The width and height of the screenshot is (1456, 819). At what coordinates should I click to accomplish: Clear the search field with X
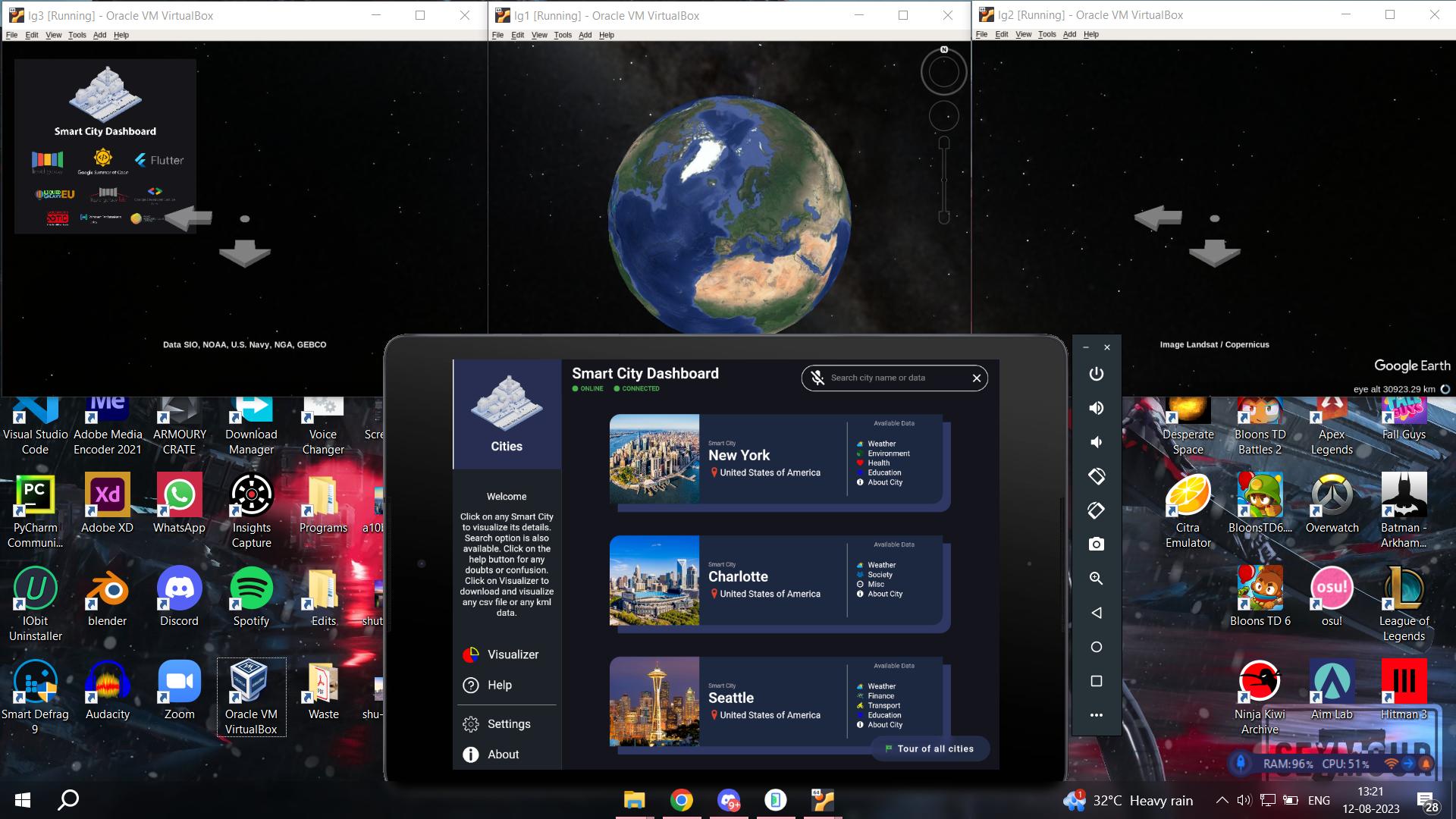coord(977,378)
